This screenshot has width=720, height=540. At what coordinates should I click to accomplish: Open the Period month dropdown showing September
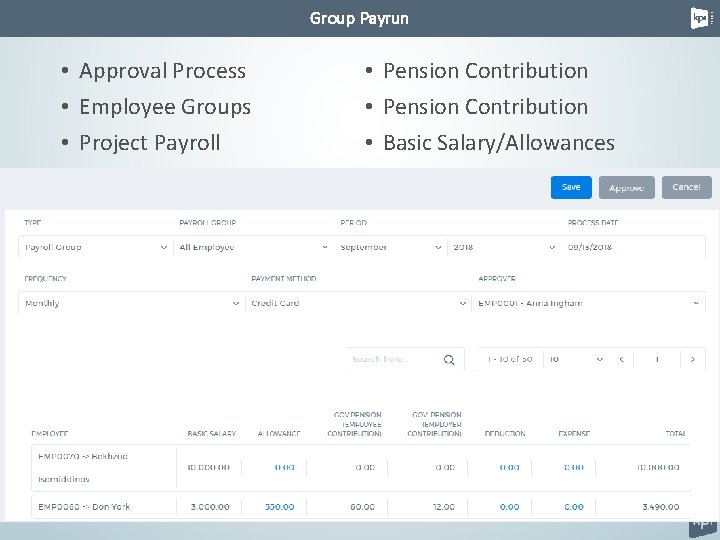(x=391, y=247)
